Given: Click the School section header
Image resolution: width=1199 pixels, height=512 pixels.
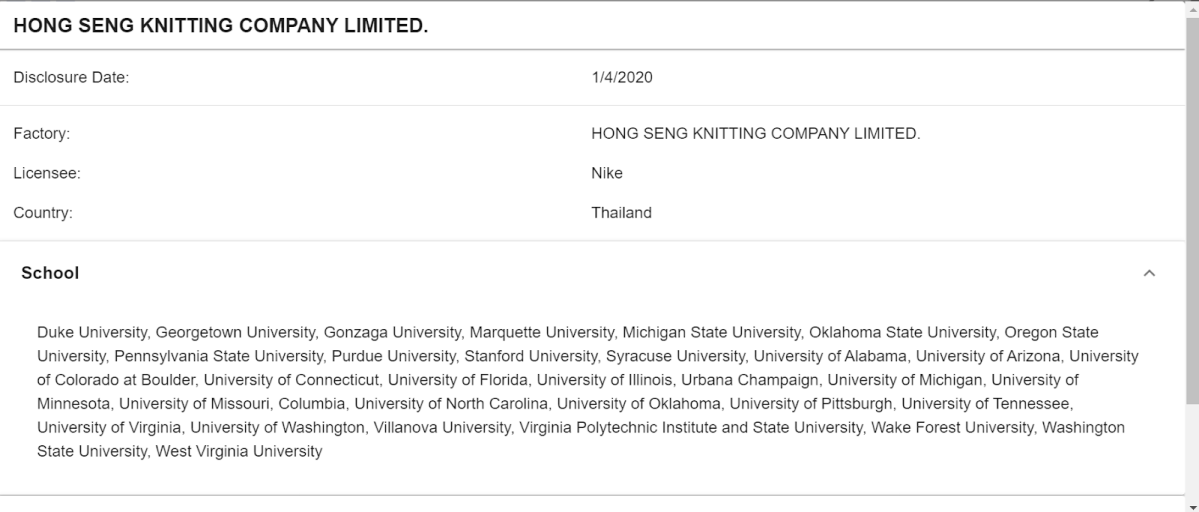Looking at the screenshot, I should (x=50, y=273).
